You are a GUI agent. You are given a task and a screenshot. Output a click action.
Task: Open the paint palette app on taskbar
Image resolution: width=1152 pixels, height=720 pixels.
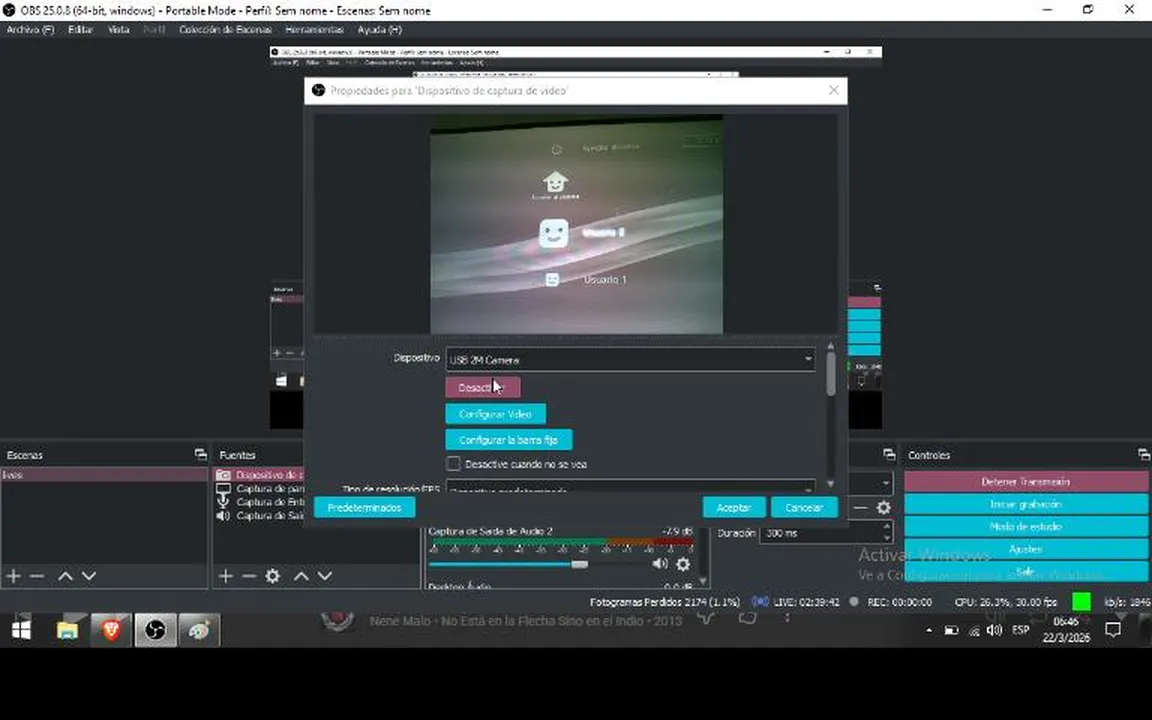click(x=198, y=630)
